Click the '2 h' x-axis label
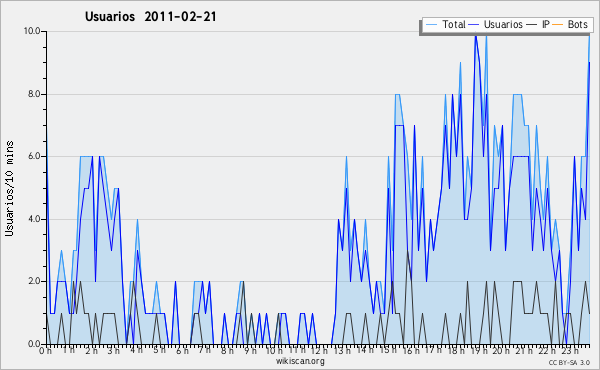The width and height of the screenshot is (600, 370). pos(91,350)
